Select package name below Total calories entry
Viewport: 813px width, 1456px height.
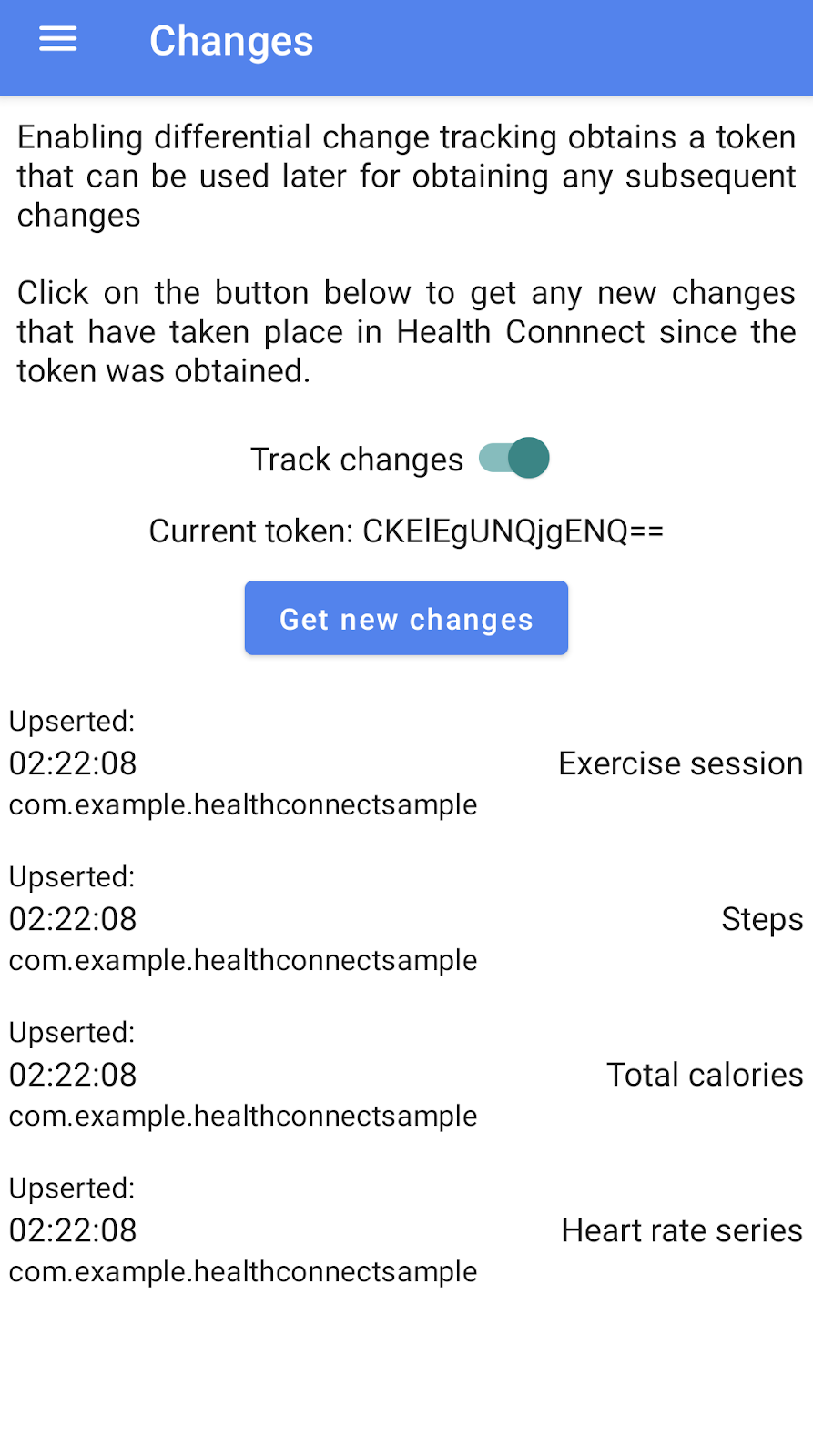(243, 1116)
